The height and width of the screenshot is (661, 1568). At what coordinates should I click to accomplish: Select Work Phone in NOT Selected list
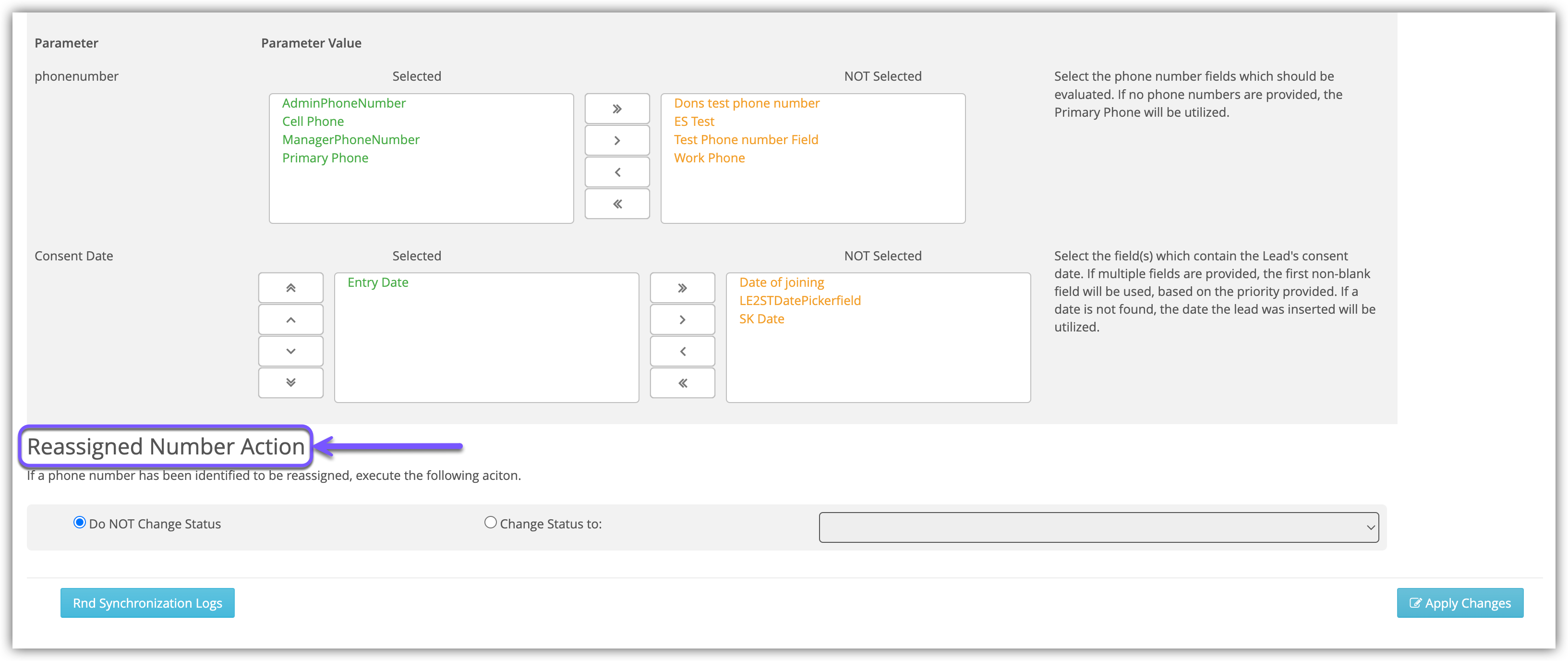709,159
